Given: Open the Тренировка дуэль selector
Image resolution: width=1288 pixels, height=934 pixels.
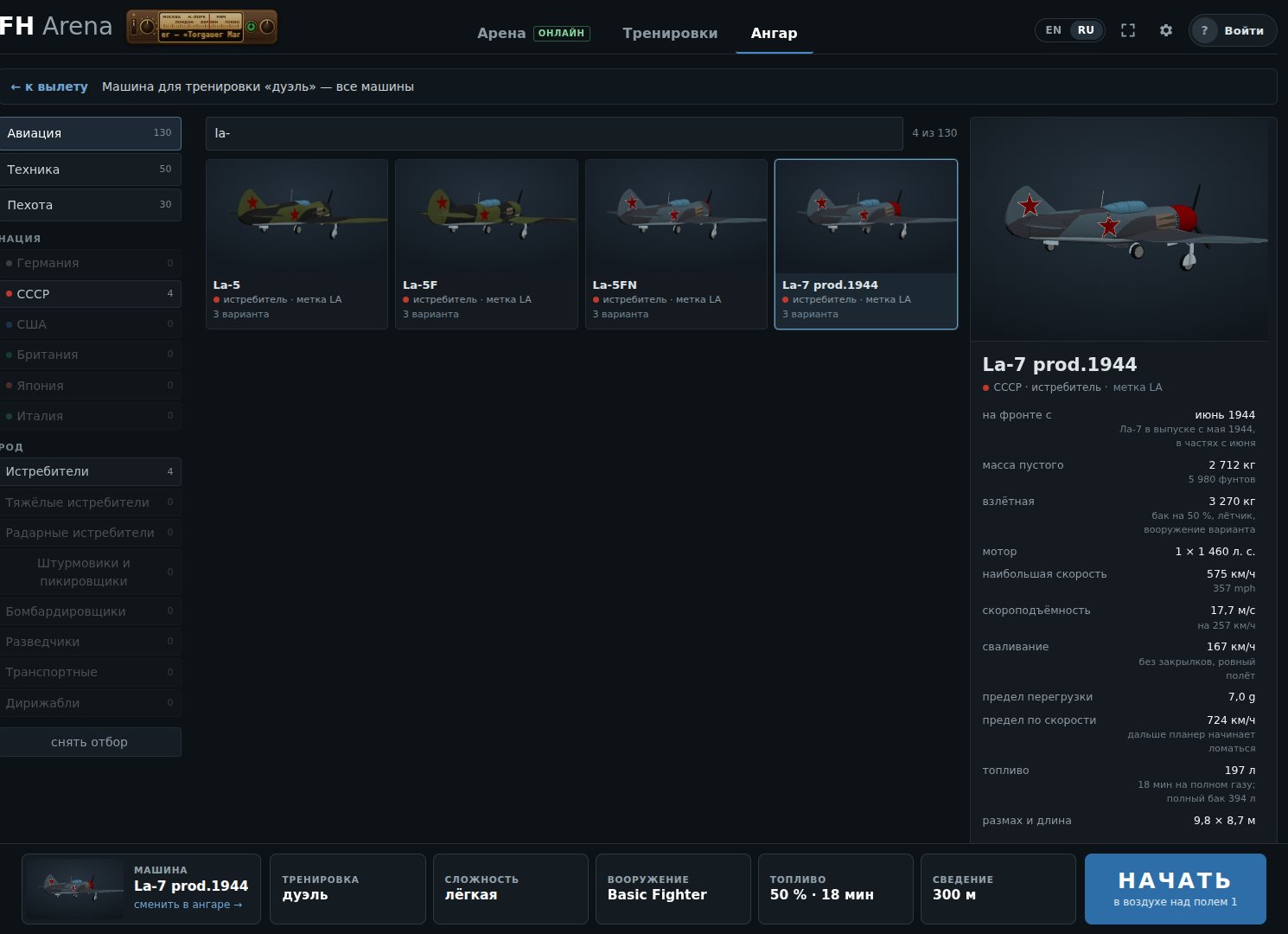Looking at the screenshot, I should (348, 889).
